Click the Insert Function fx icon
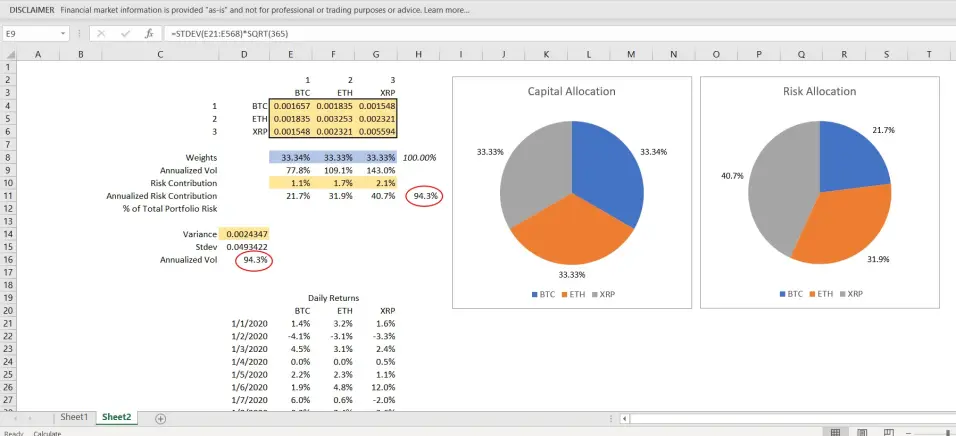 [149, 34]
